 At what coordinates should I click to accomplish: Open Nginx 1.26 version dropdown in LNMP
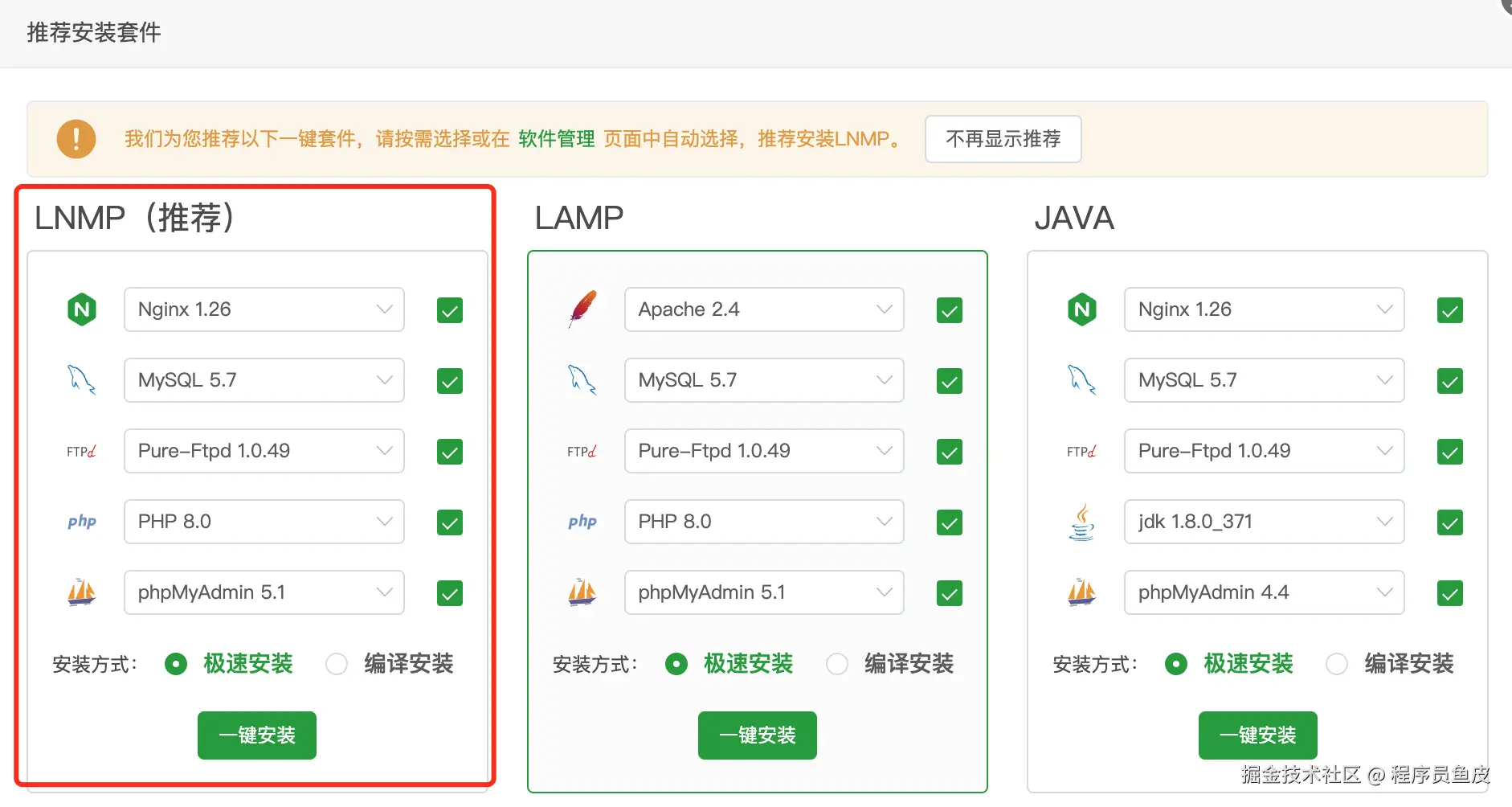264,309
